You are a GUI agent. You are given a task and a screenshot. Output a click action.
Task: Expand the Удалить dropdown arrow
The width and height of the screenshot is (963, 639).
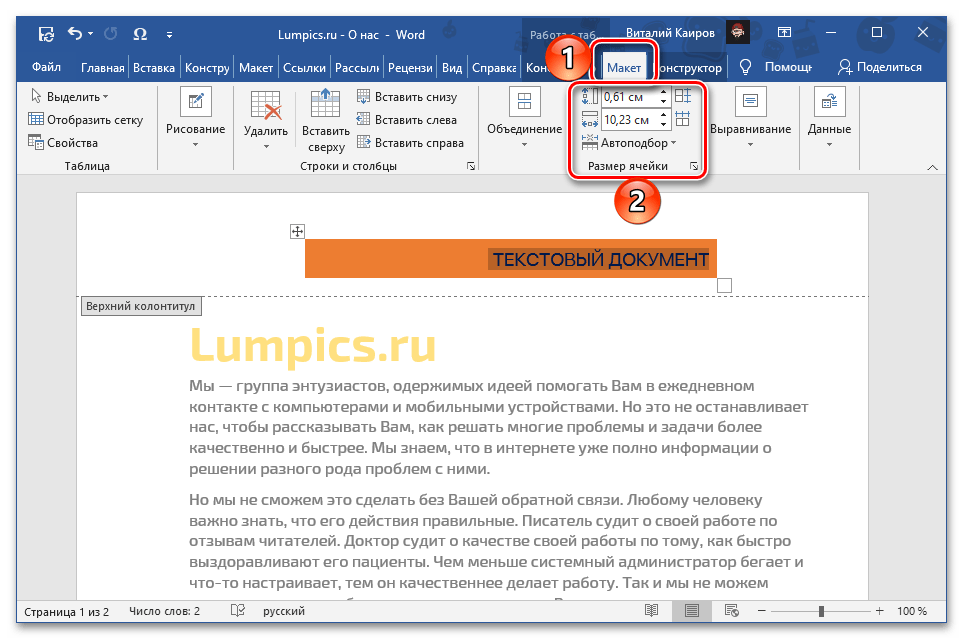pos(266,147)
